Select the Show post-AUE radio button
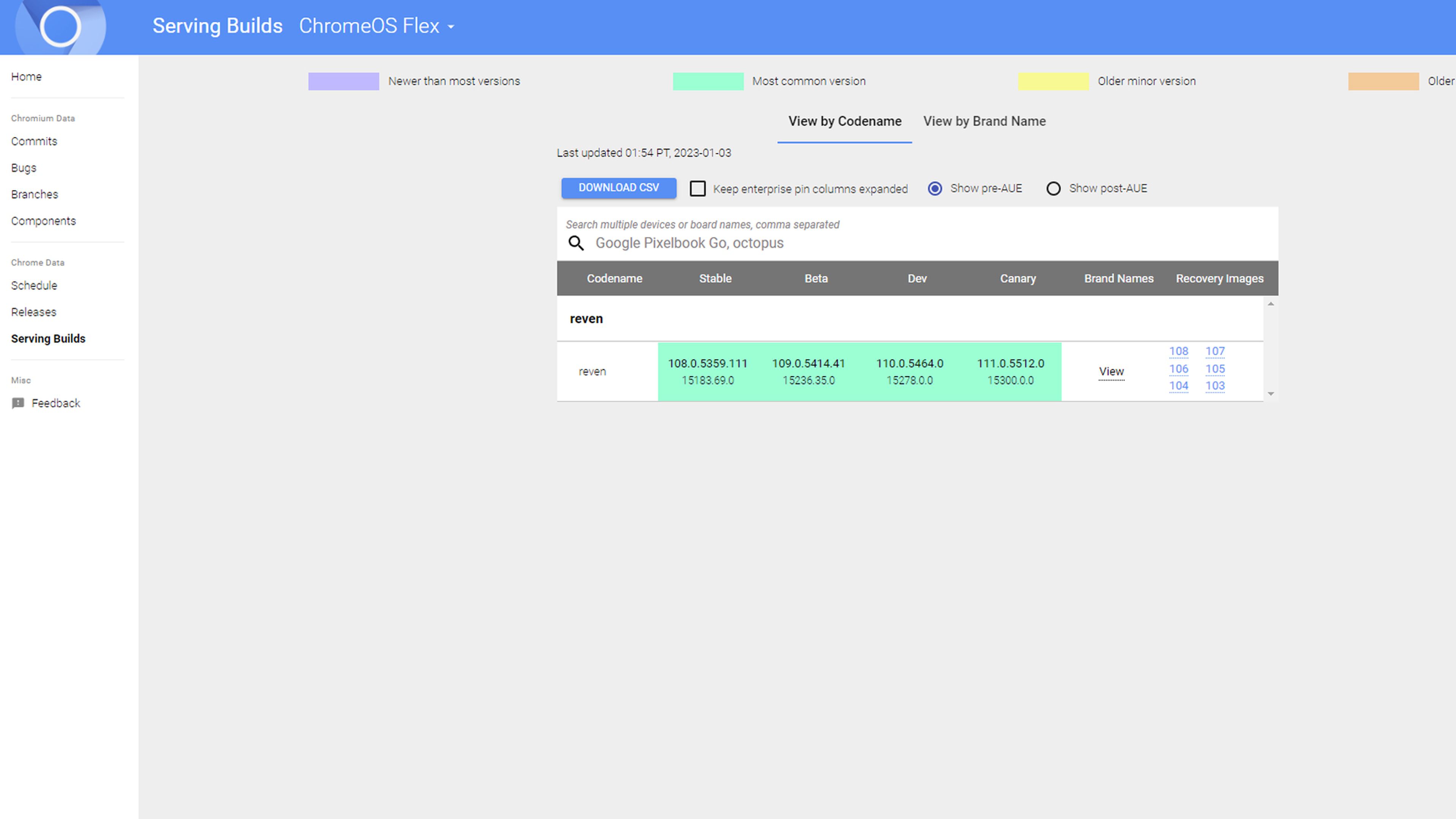 tap(1053, 188)
